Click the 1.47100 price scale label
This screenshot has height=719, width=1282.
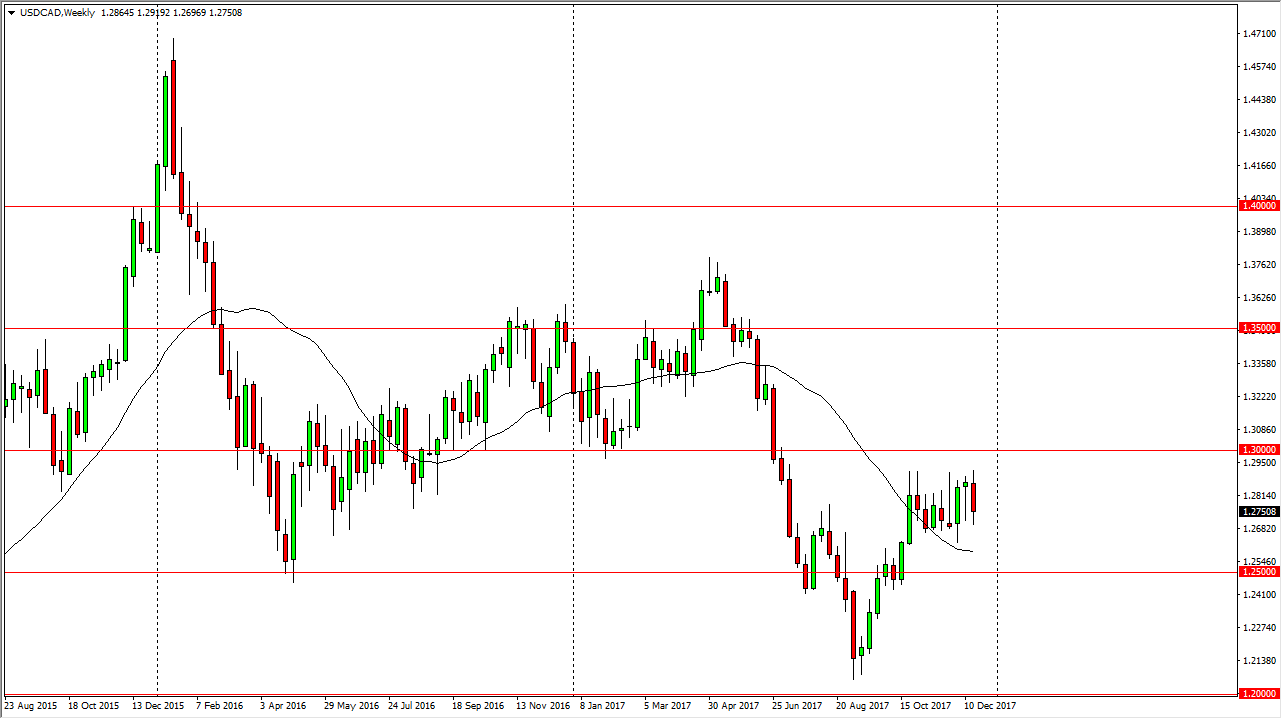click(1258, 34)
